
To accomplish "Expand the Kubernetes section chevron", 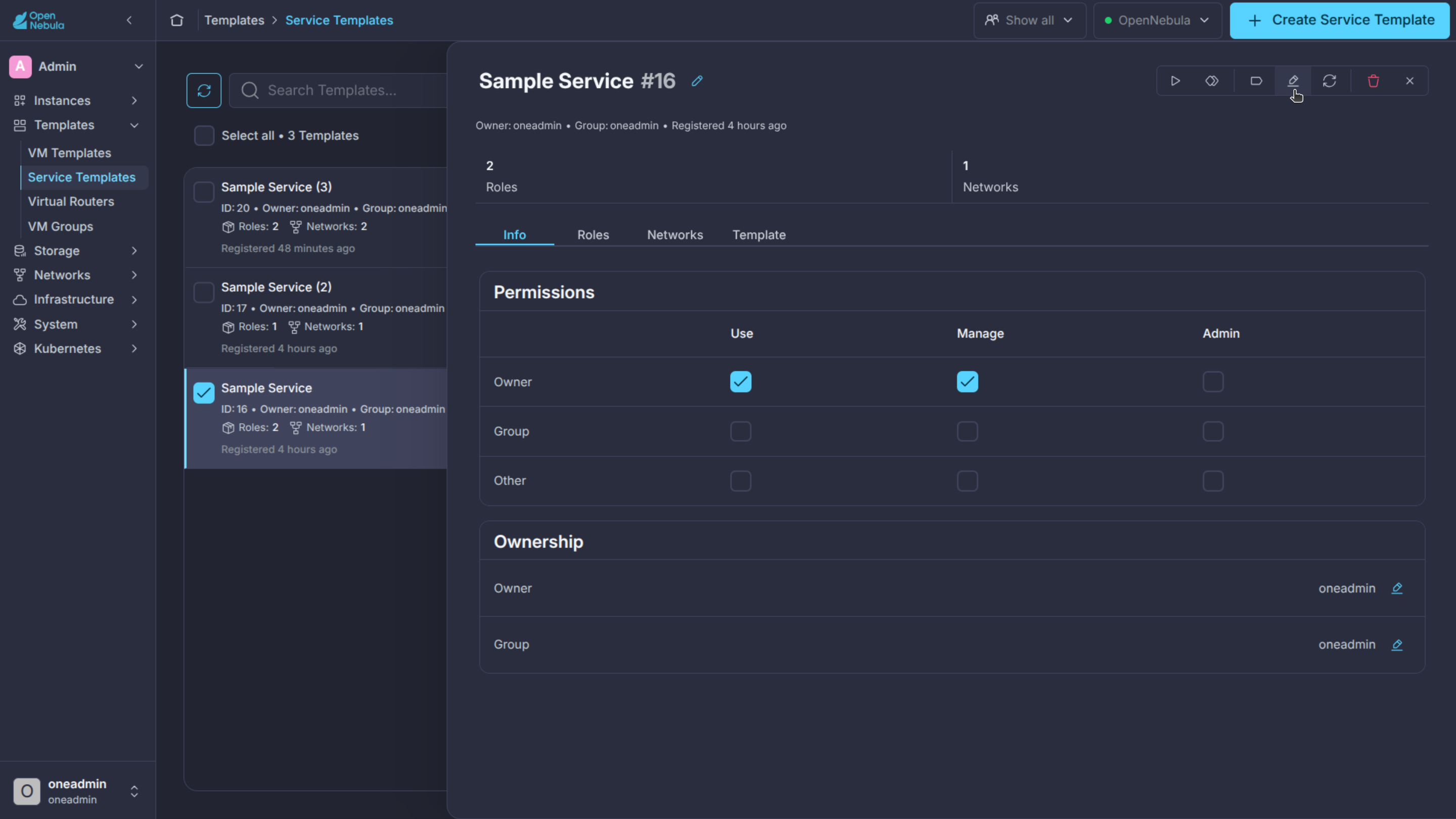I will 134,349.
